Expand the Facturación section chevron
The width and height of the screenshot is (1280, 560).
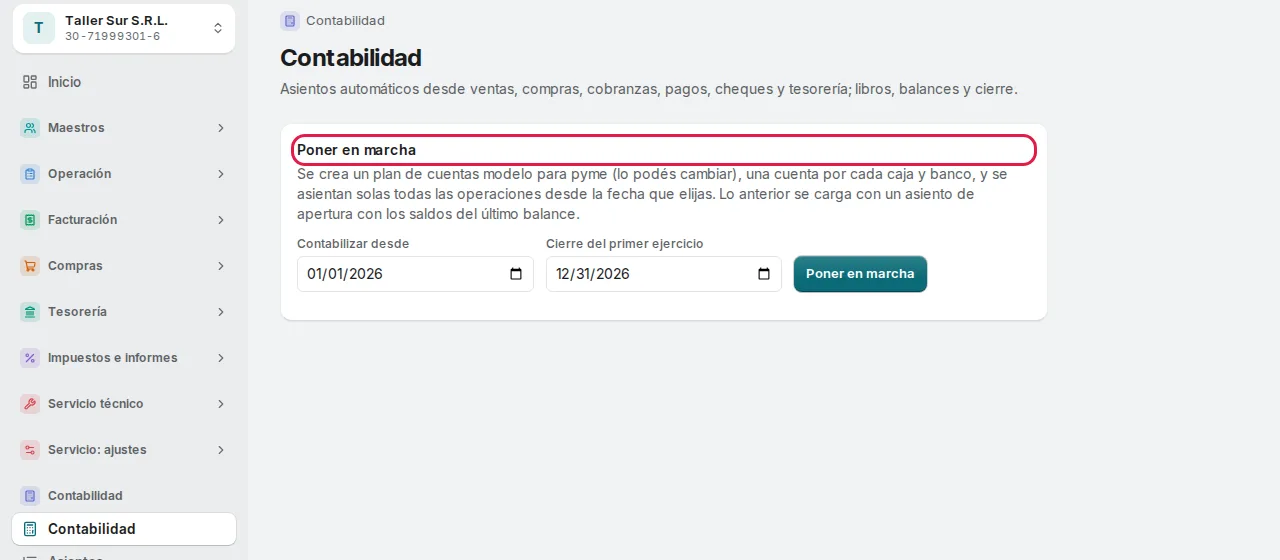point(221,220)
